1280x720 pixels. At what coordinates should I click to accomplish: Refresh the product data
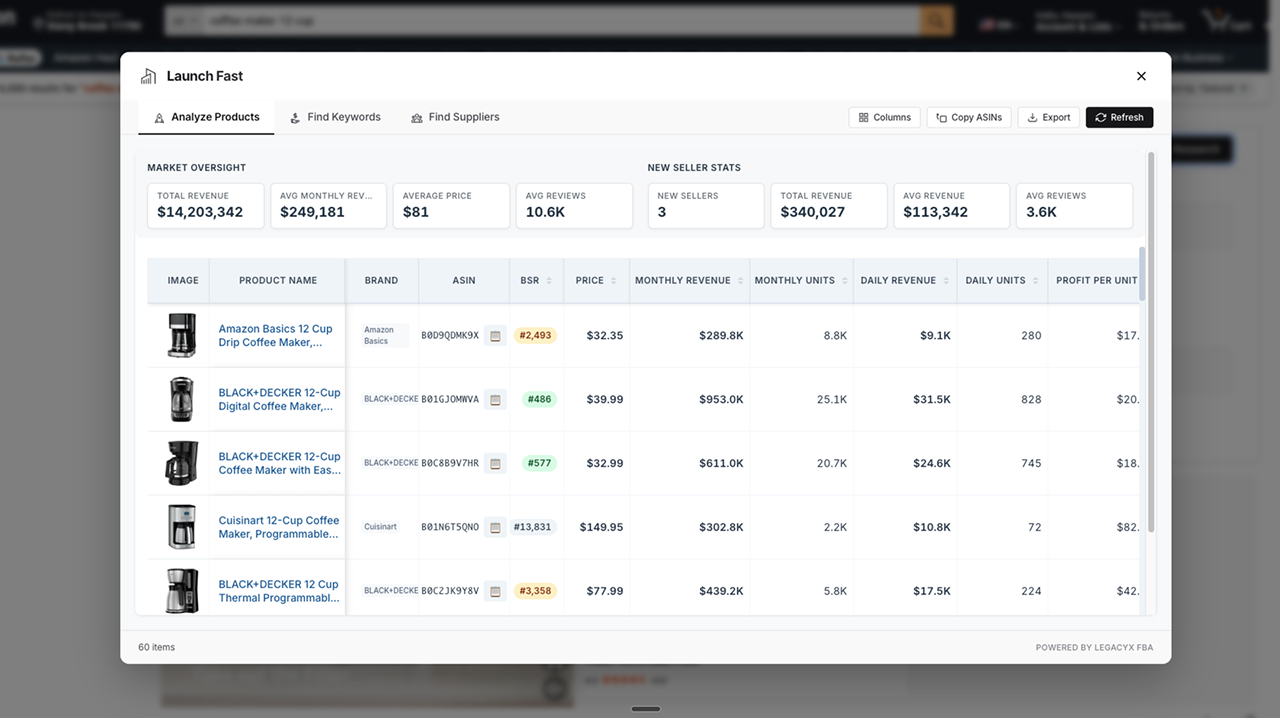pyautogui.click(x=1119, y=117)
